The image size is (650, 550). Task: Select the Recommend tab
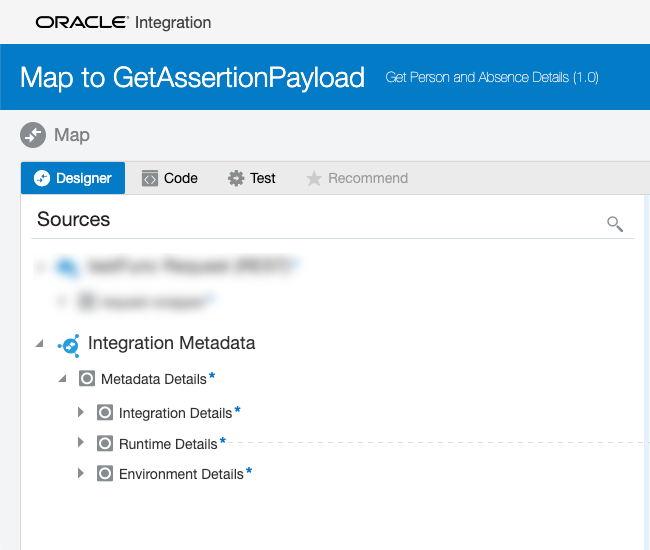pos(357,178)
